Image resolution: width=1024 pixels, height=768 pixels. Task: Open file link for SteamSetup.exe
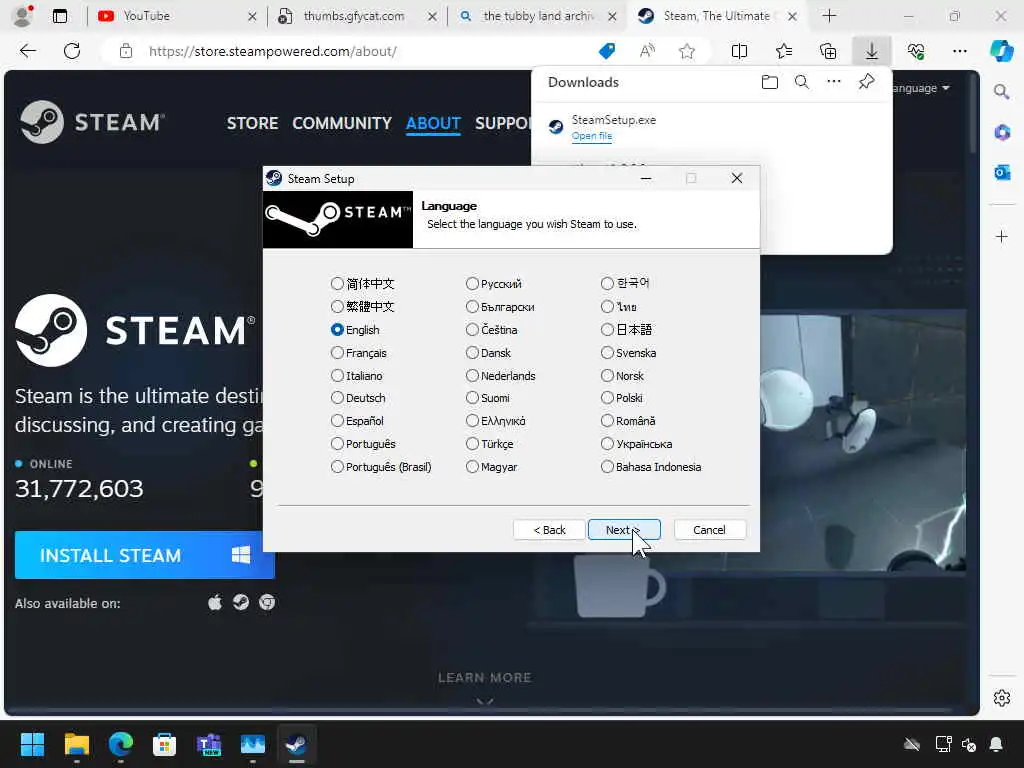[x=592, y=136]
